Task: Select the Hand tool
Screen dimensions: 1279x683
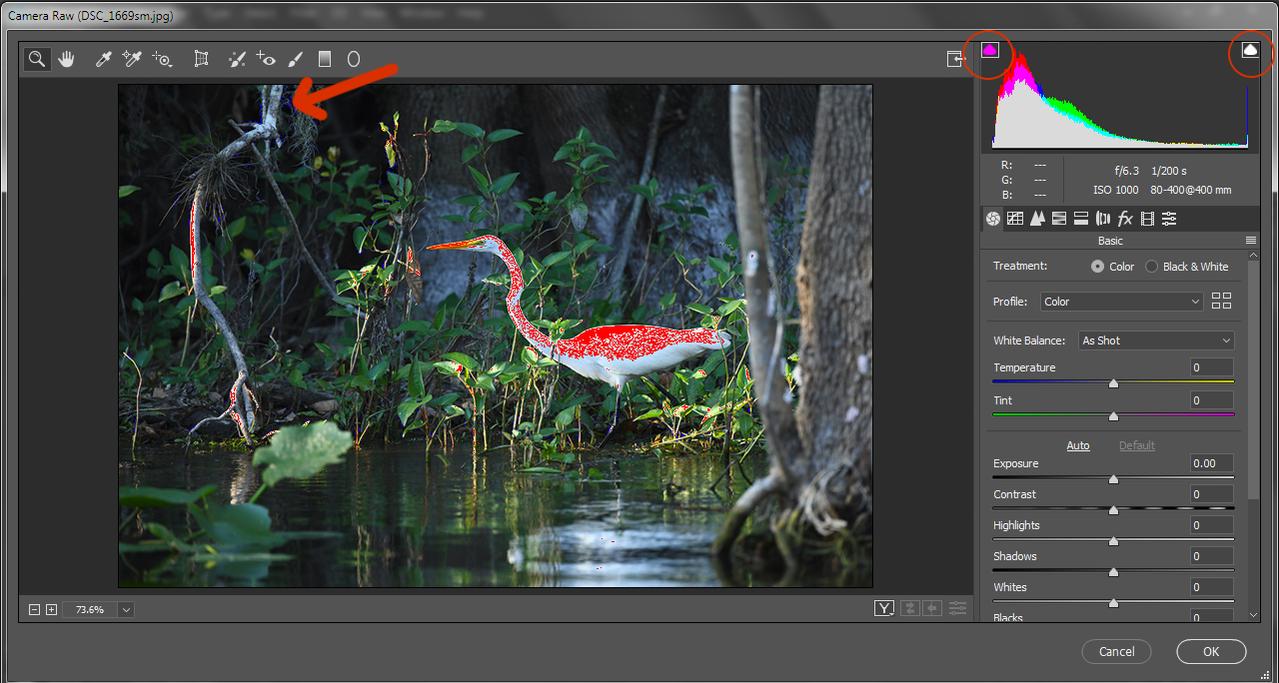Action: 67,59
